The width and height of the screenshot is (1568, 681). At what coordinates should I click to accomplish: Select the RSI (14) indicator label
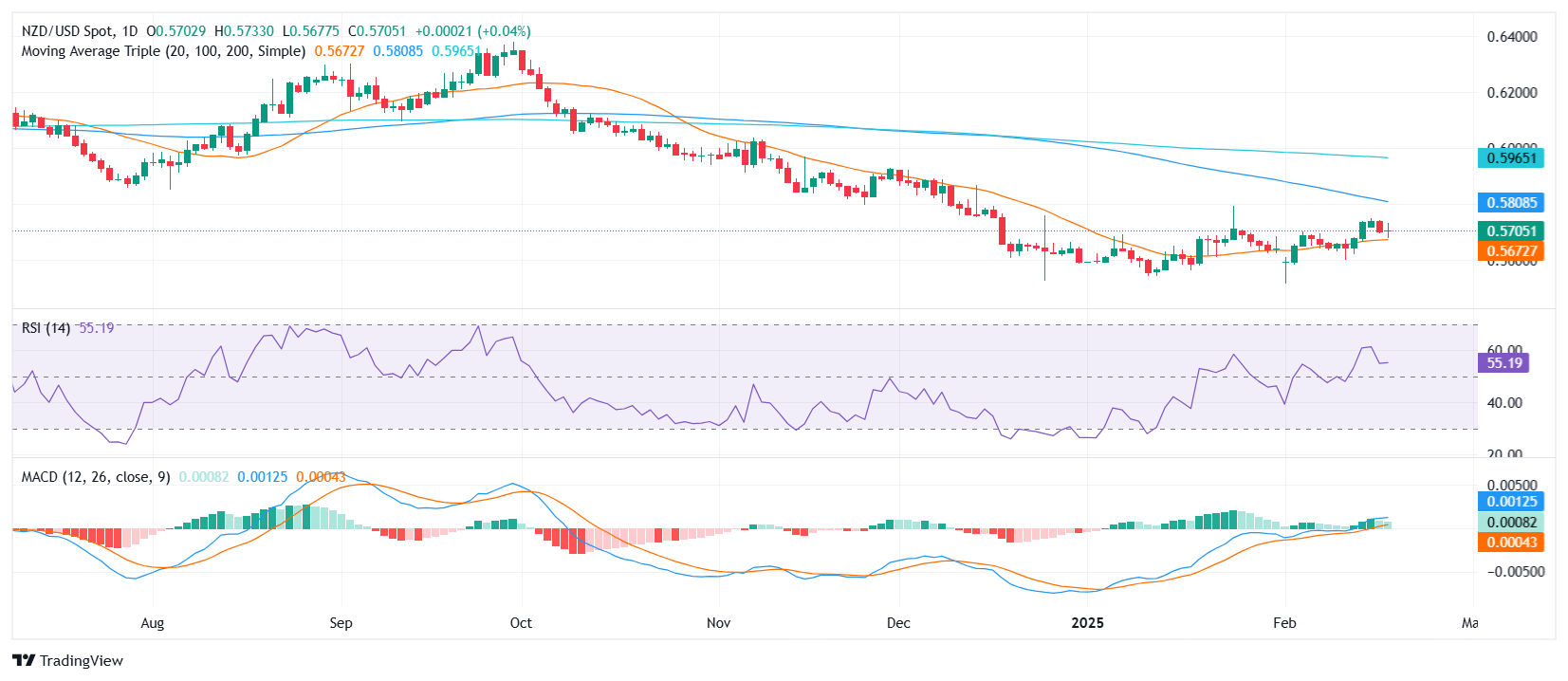pyautogui.click(x=46, y=328)
